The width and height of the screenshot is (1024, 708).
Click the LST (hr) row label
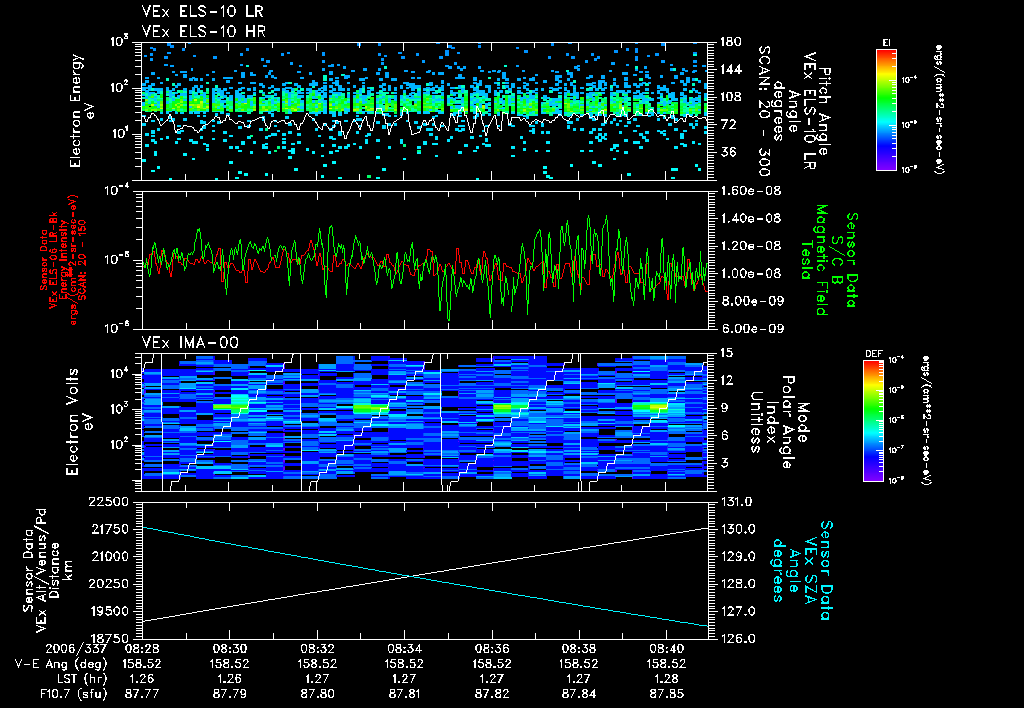coord(82,679)
